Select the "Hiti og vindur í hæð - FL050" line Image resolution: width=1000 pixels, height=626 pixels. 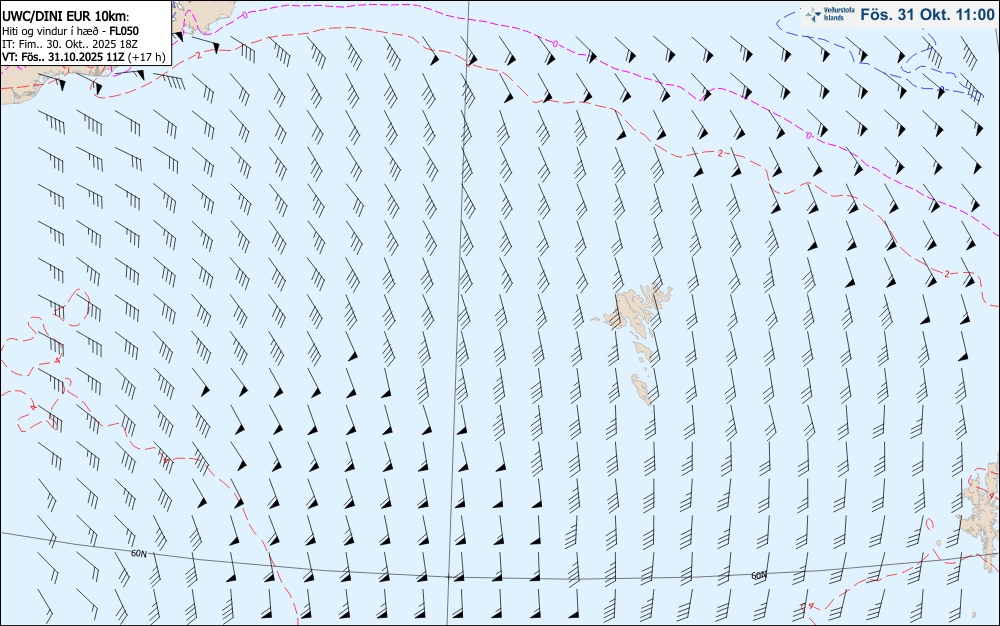[x=70, y=31]
